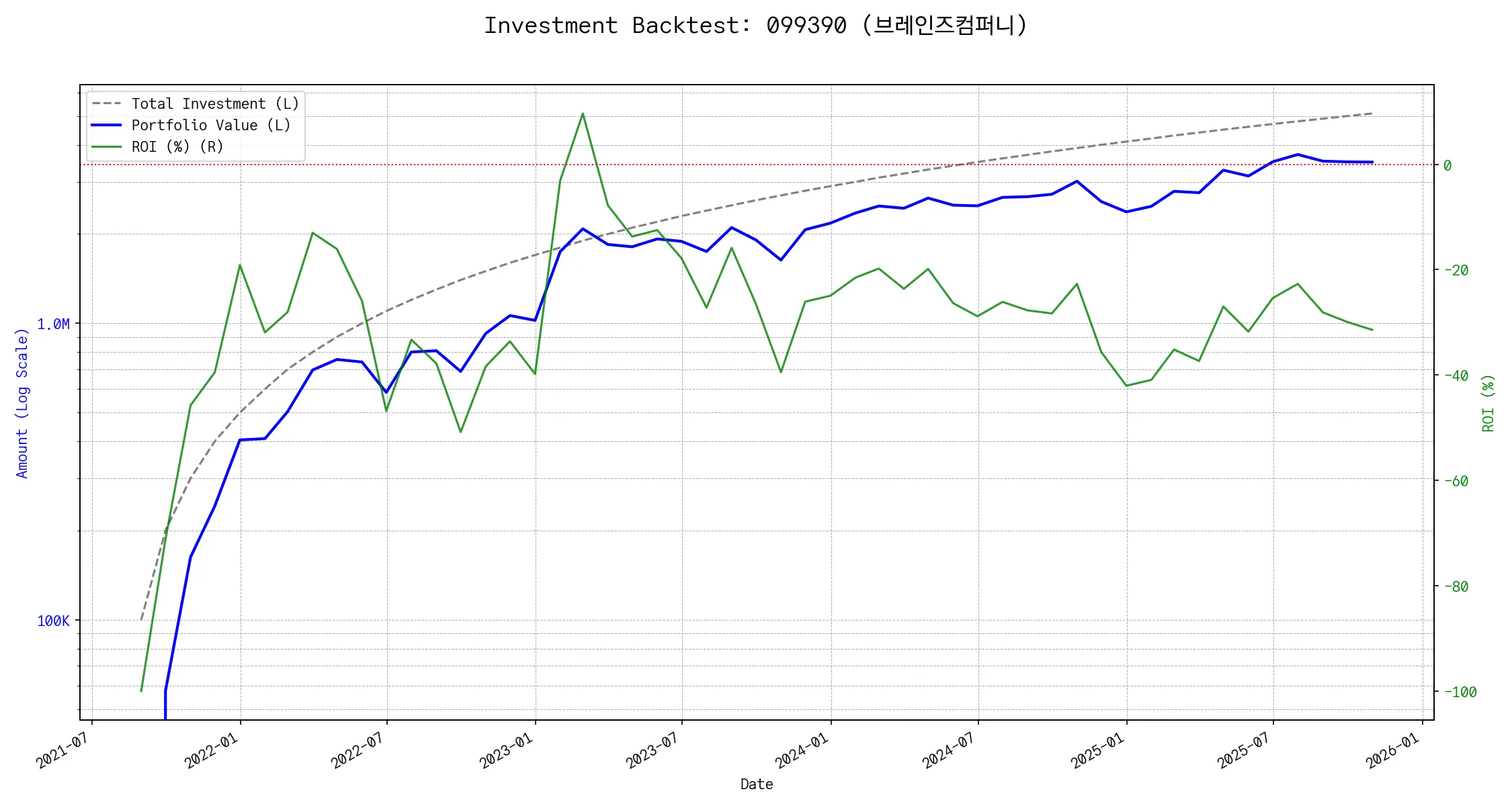Click the ROI (%) right axis title

pyautogui.click(x=1488, y=403)
